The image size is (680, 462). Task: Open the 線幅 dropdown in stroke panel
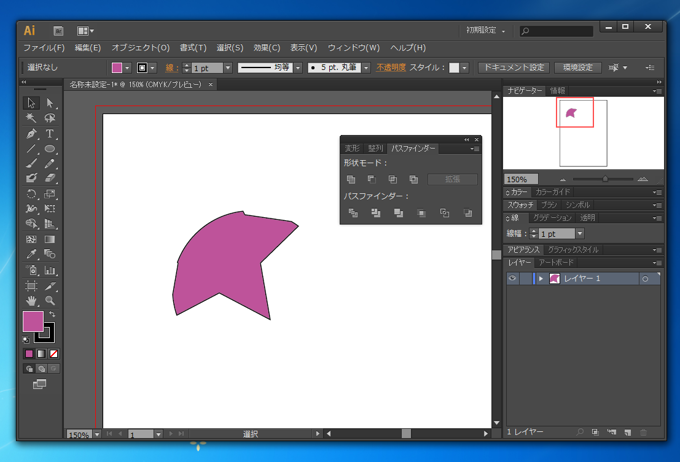tap(580, 234)
